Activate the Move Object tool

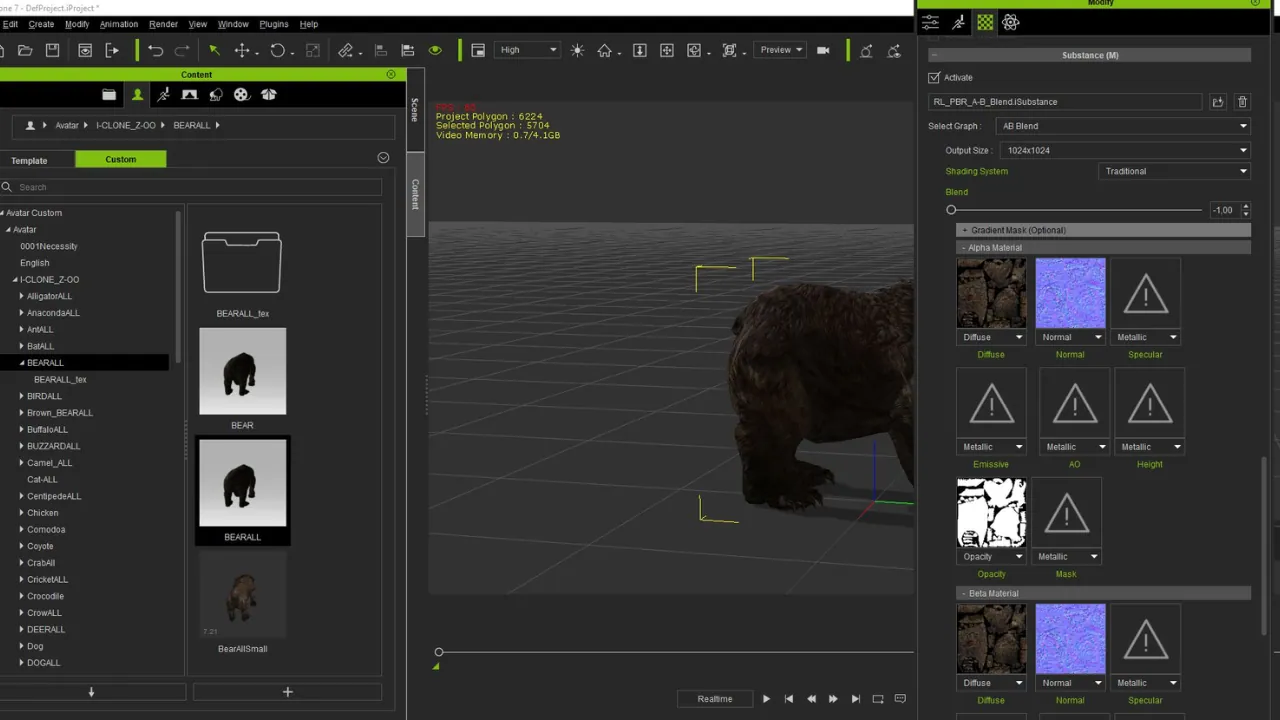tap(242, 50)
